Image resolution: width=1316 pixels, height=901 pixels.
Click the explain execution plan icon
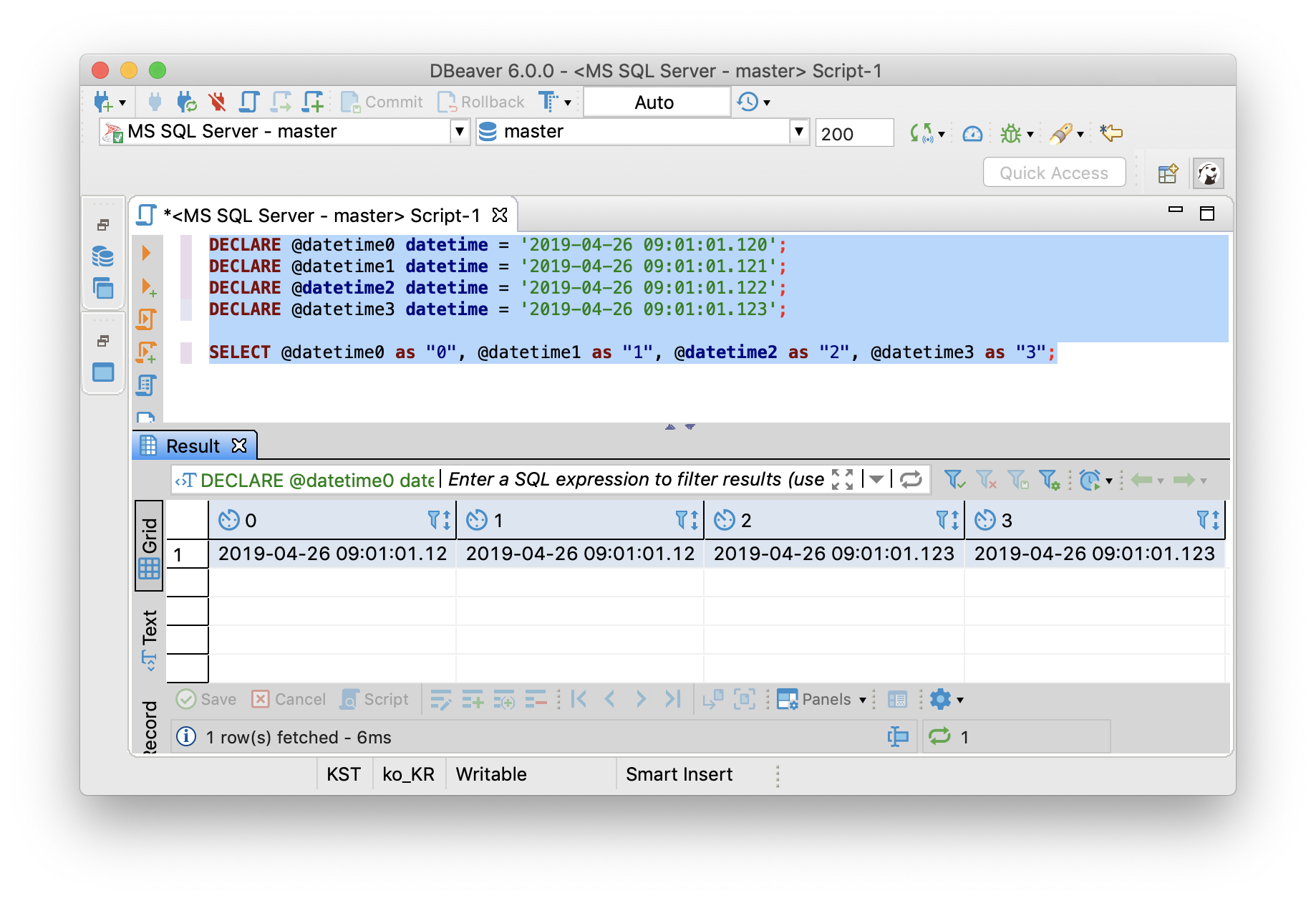pyautogui.click(x=146, y=385)
